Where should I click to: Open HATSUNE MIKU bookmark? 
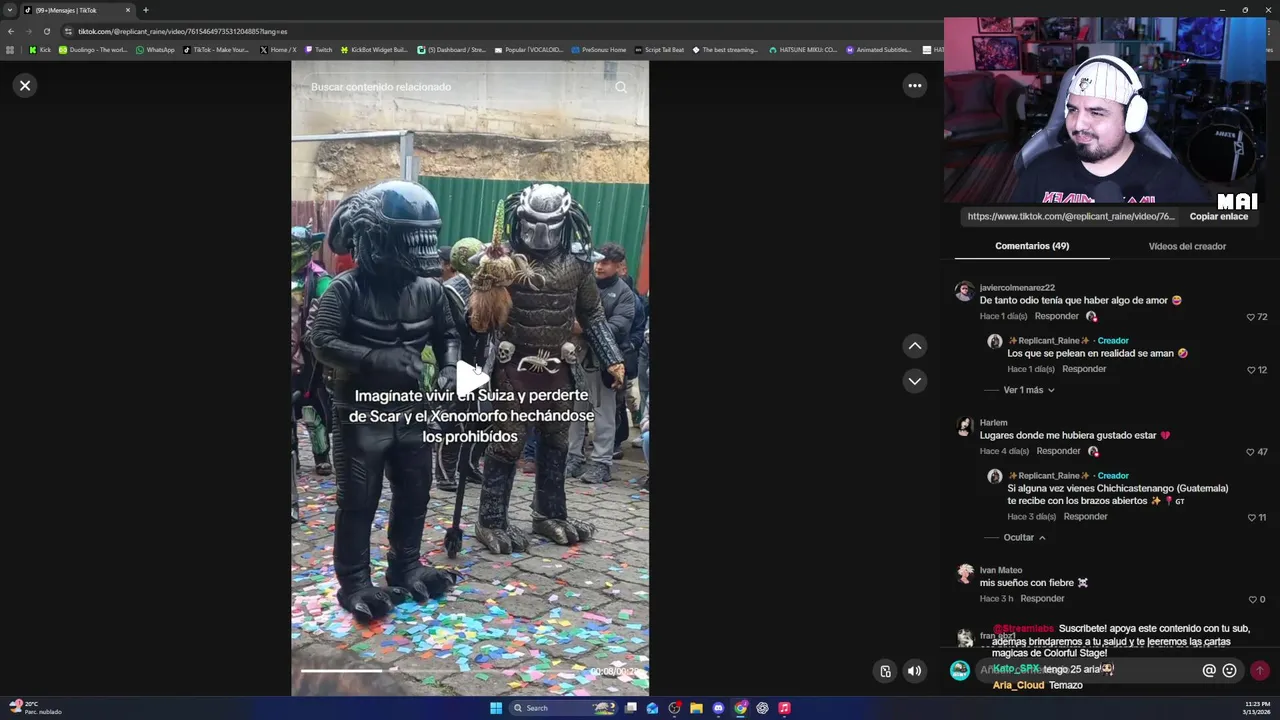tap(802, 50)
